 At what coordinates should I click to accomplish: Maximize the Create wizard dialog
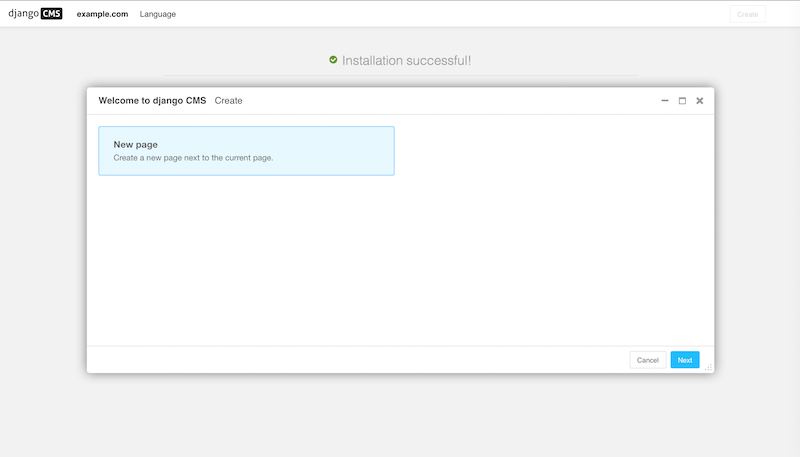[x=682, y=101]
